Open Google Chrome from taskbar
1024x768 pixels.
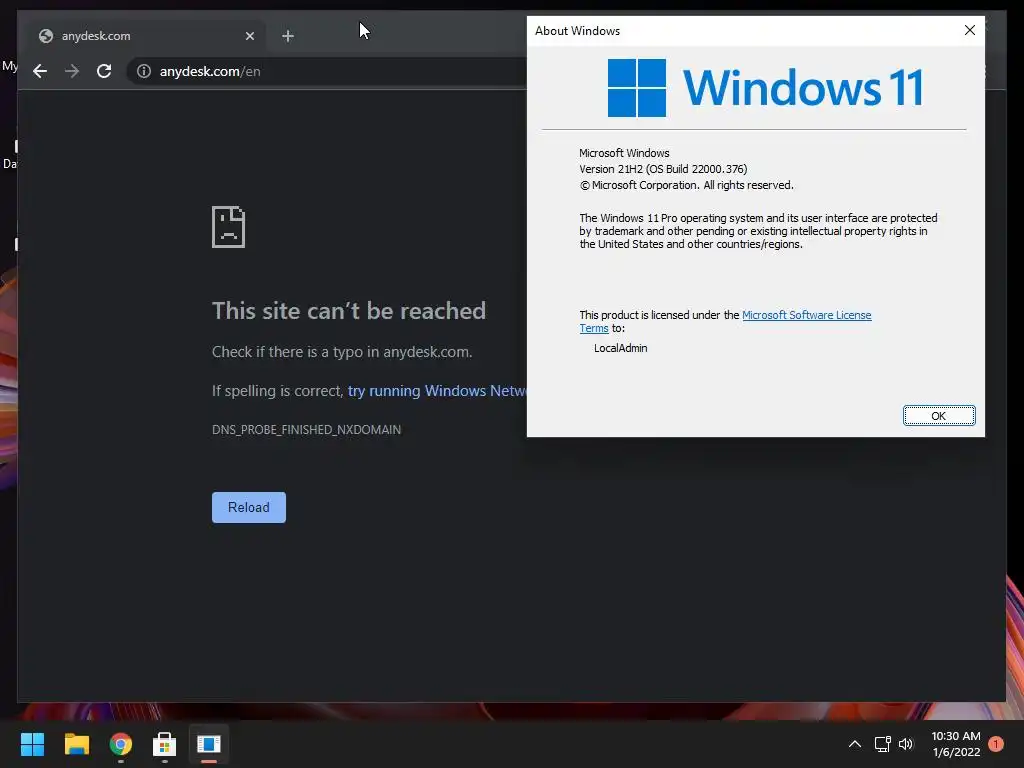tap(121, 744)
